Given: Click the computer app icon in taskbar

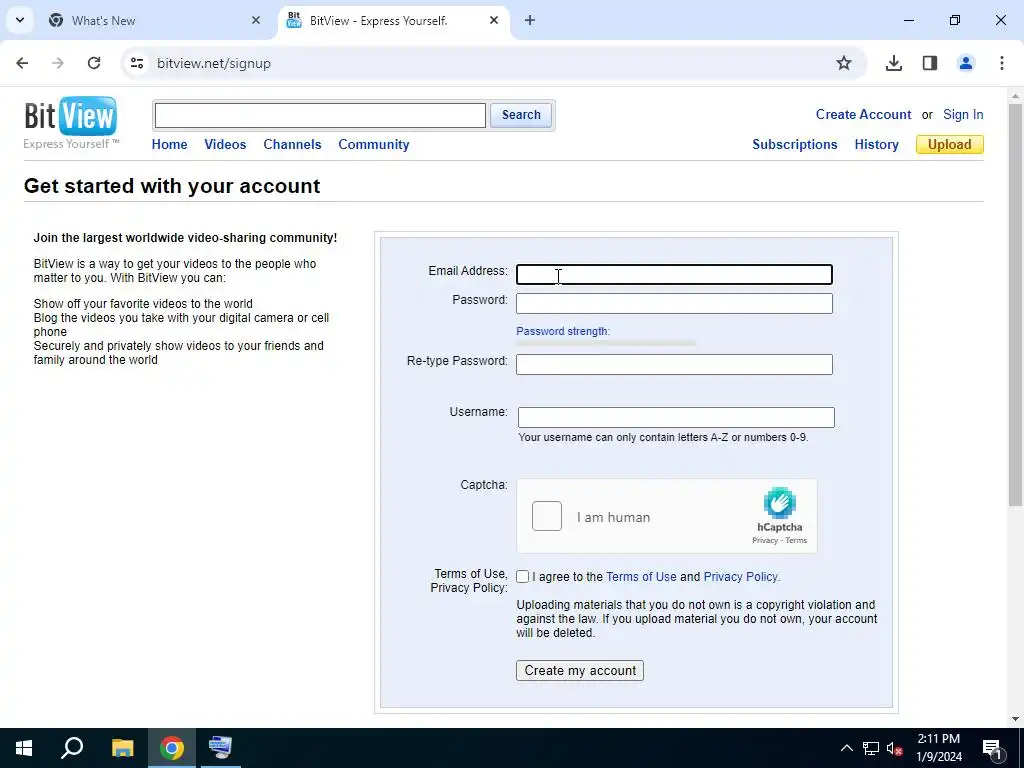Looking at the screenshot, I should (220, 748).
